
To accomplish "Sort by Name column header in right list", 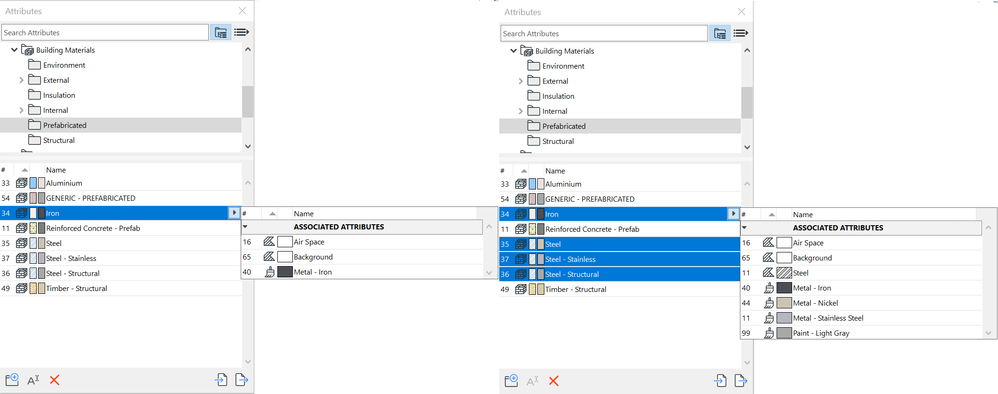I will 555,171.
